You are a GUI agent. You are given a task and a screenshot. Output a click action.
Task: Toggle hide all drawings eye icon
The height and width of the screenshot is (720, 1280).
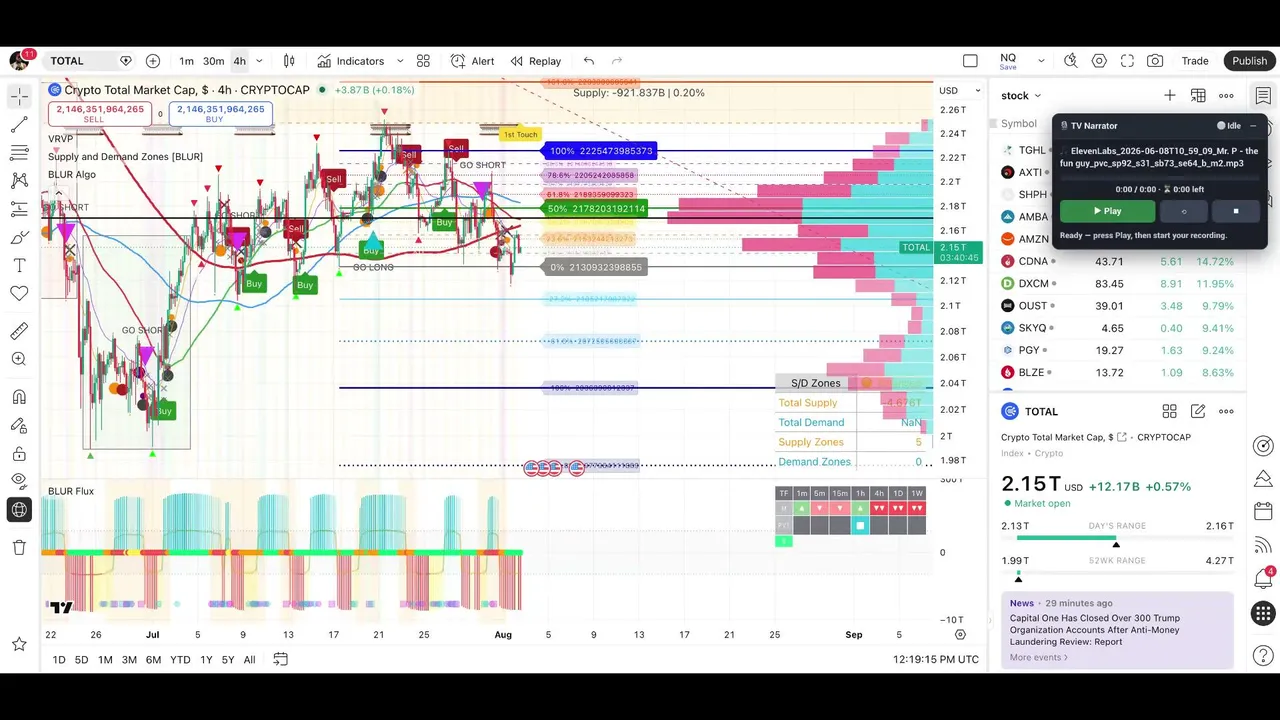[19, 481]
